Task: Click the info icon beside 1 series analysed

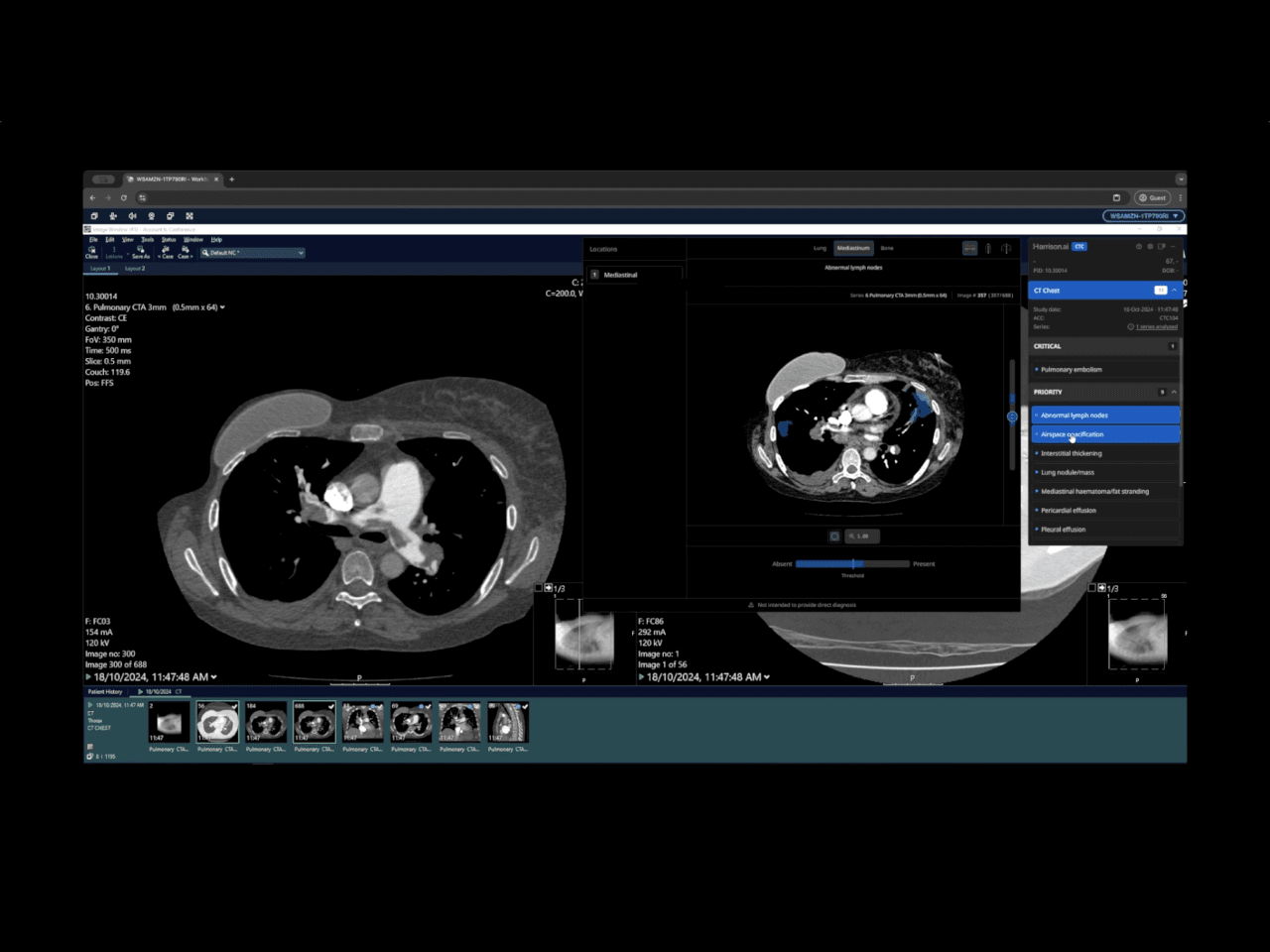Action: pyautogui.click(x=1131, y=326)
